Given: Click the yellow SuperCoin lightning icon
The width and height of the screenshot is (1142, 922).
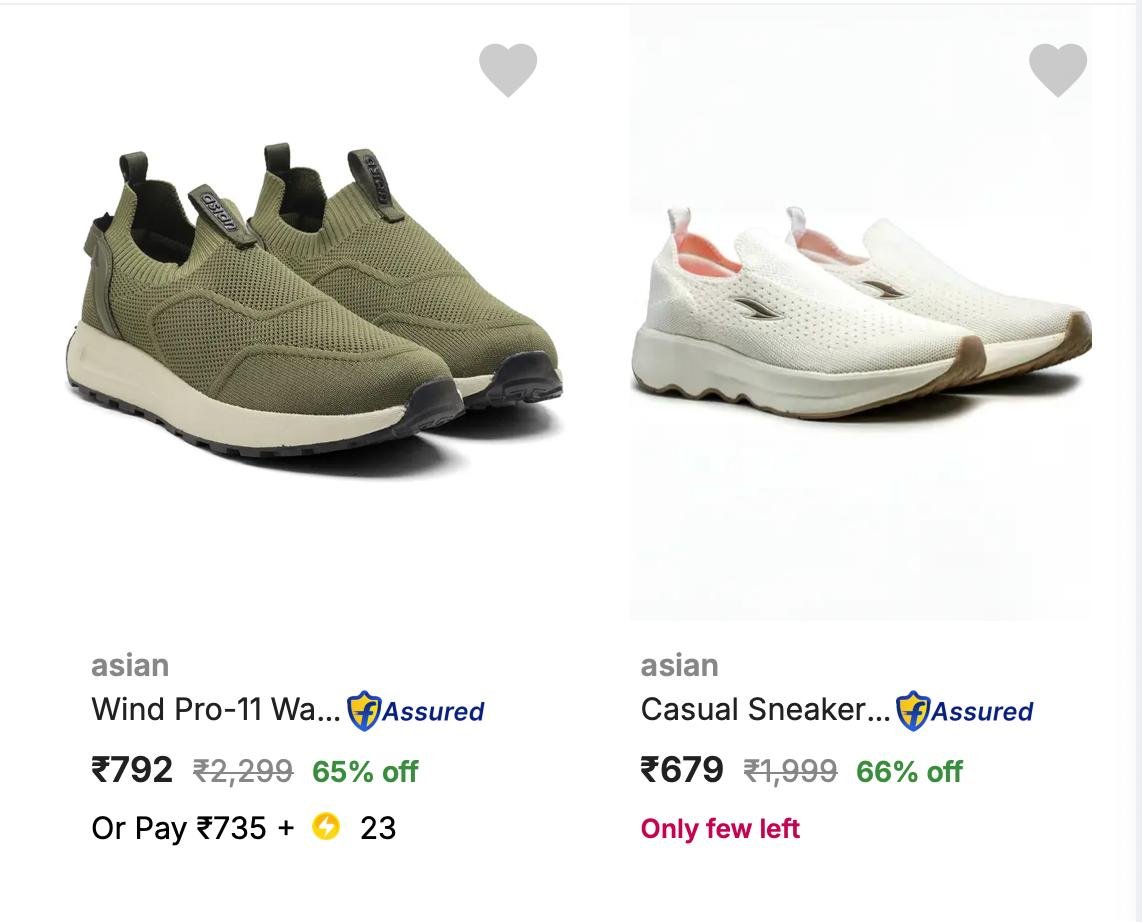Looking at the screenshot, I should [x=326, y=827].
